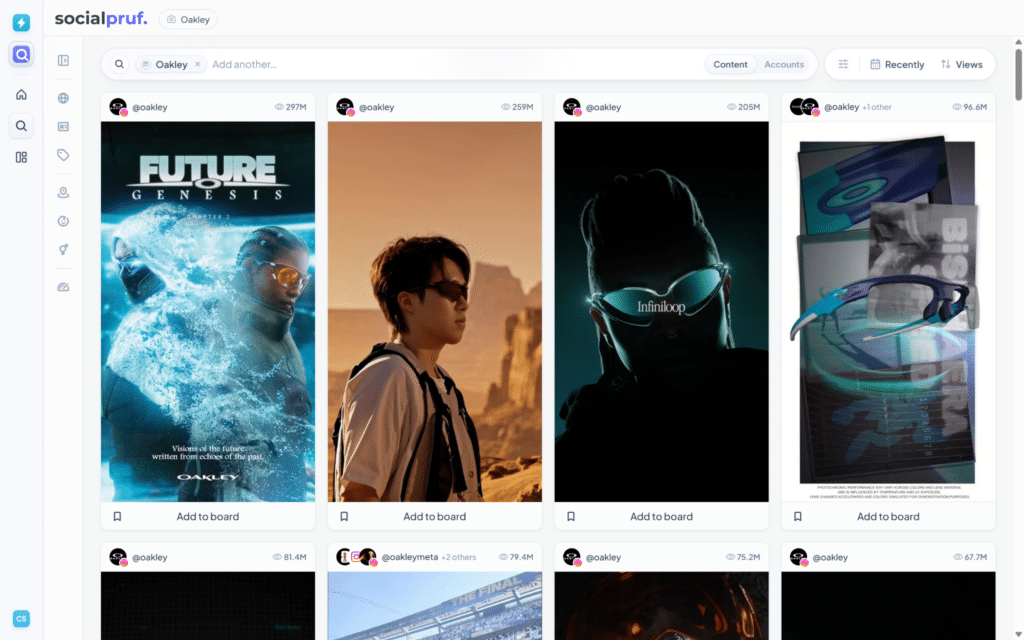Viewport: 1024px width, 640px height.
Task: Switch to the Content tab
Action: coord(730,65)
